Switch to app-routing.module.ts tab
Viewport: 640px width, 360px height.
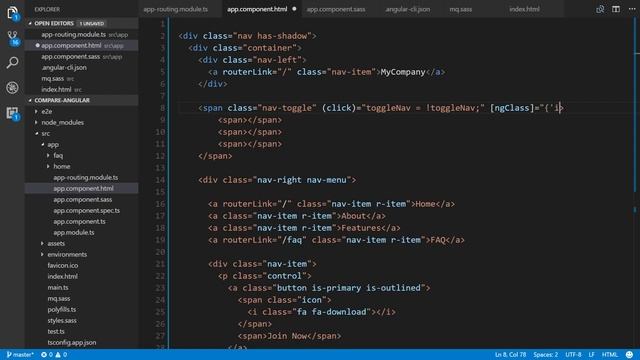[180, 9]
